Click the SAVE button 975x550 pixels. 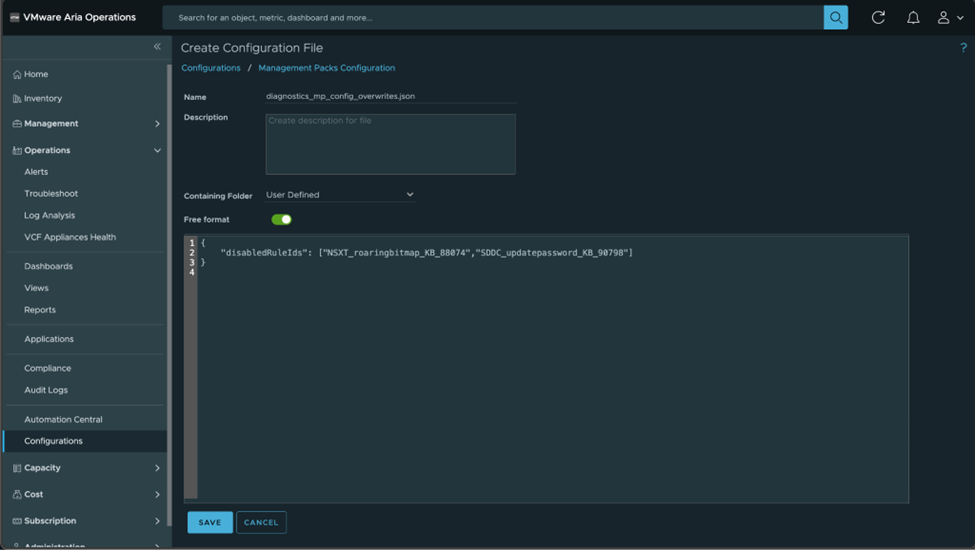pos(210,522)
